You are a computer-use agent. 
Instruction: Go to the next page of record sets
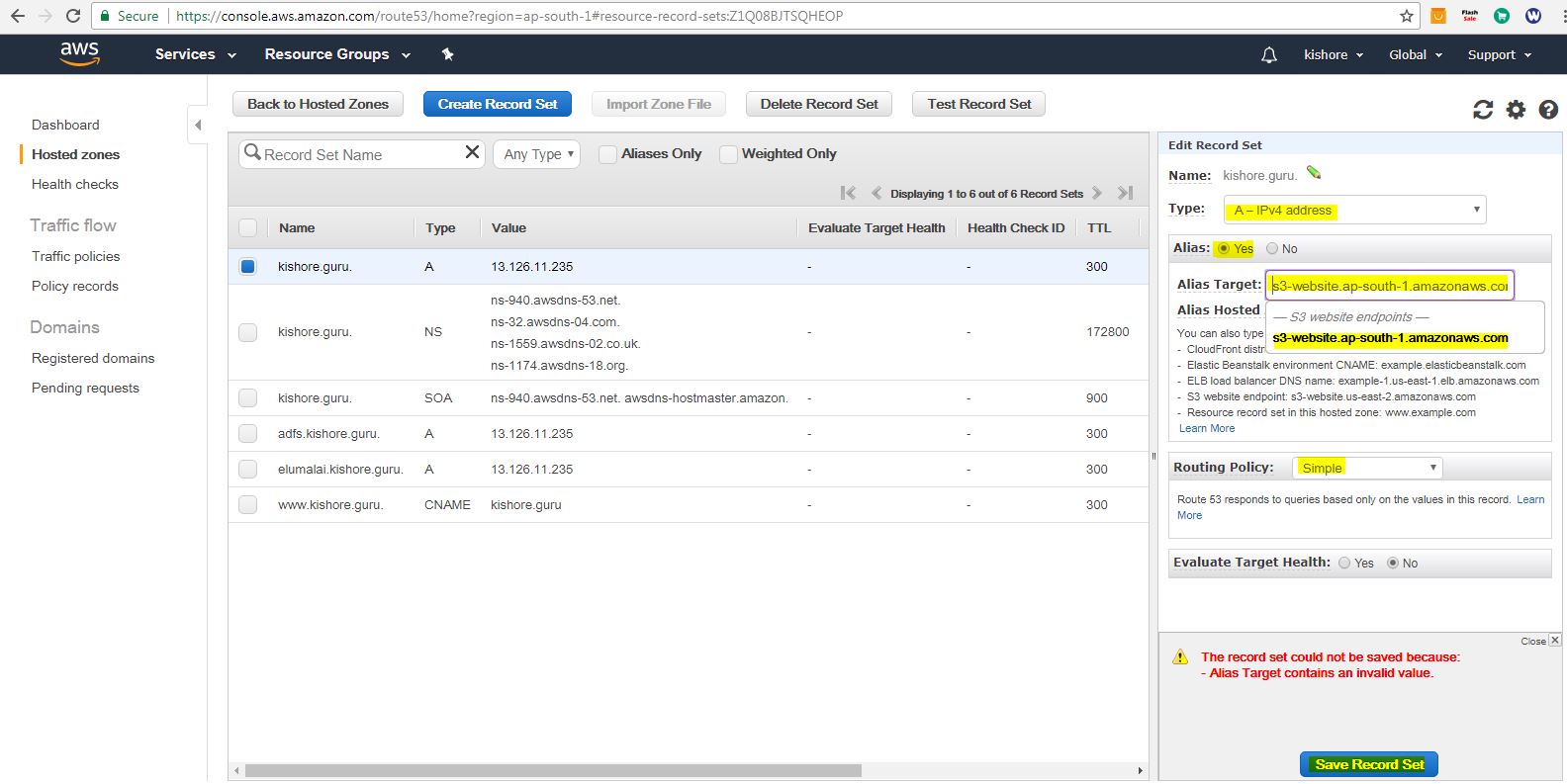[x=1097, y=193]
